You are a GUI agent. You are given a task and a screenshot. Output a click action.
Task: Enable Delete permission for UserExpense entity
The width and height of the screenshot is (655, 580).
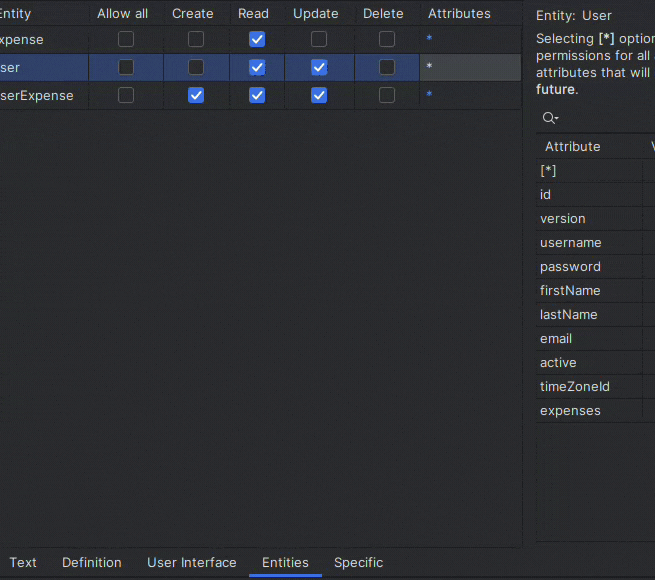(387, 95)
